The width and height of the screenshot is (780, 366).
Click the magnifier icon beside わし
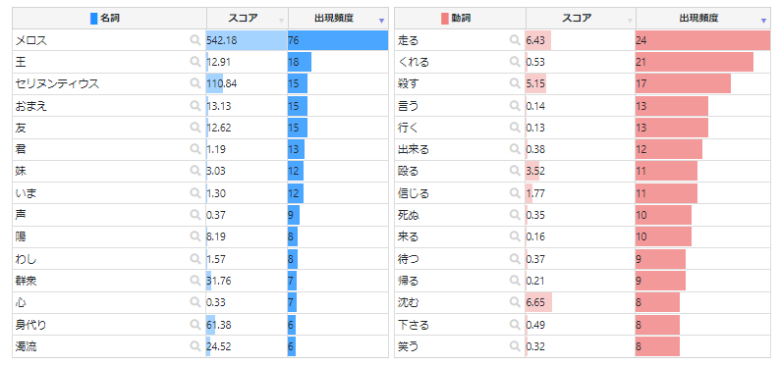click(195, 259)
